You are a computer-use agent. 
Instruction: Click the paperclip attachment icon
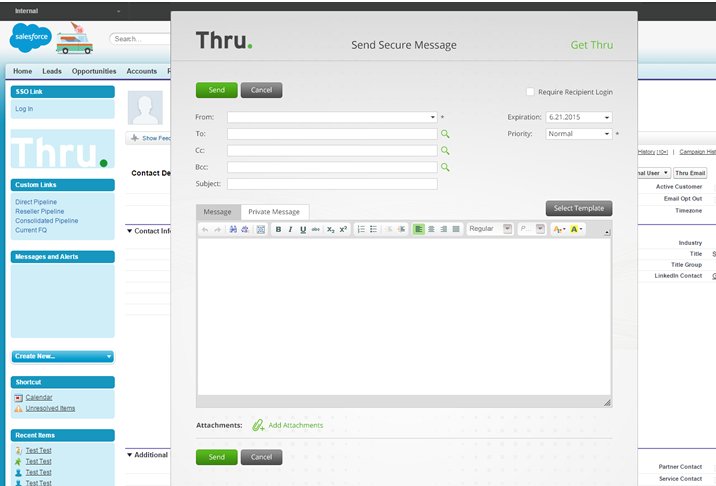258,425
